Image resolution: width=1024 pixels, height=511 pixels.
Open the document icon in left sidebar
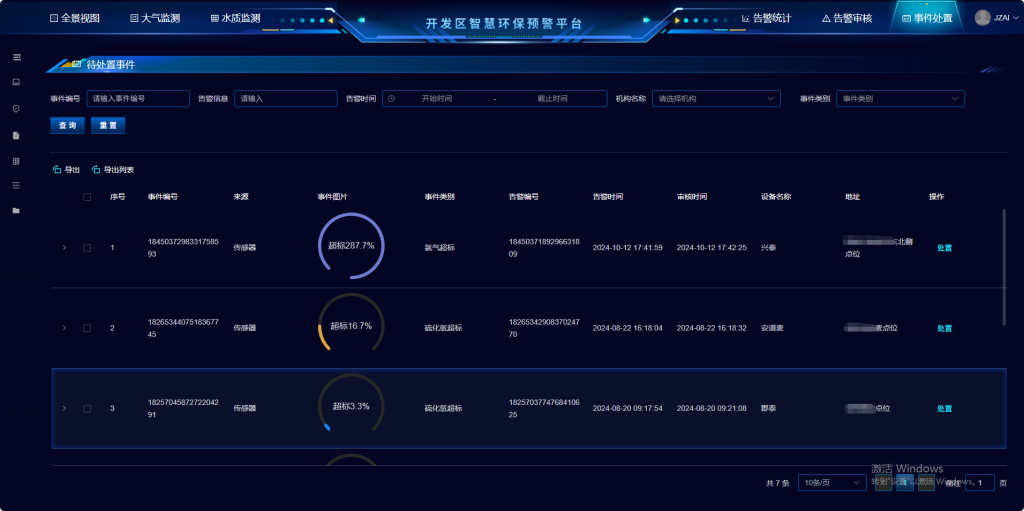[x=16, y=134]
